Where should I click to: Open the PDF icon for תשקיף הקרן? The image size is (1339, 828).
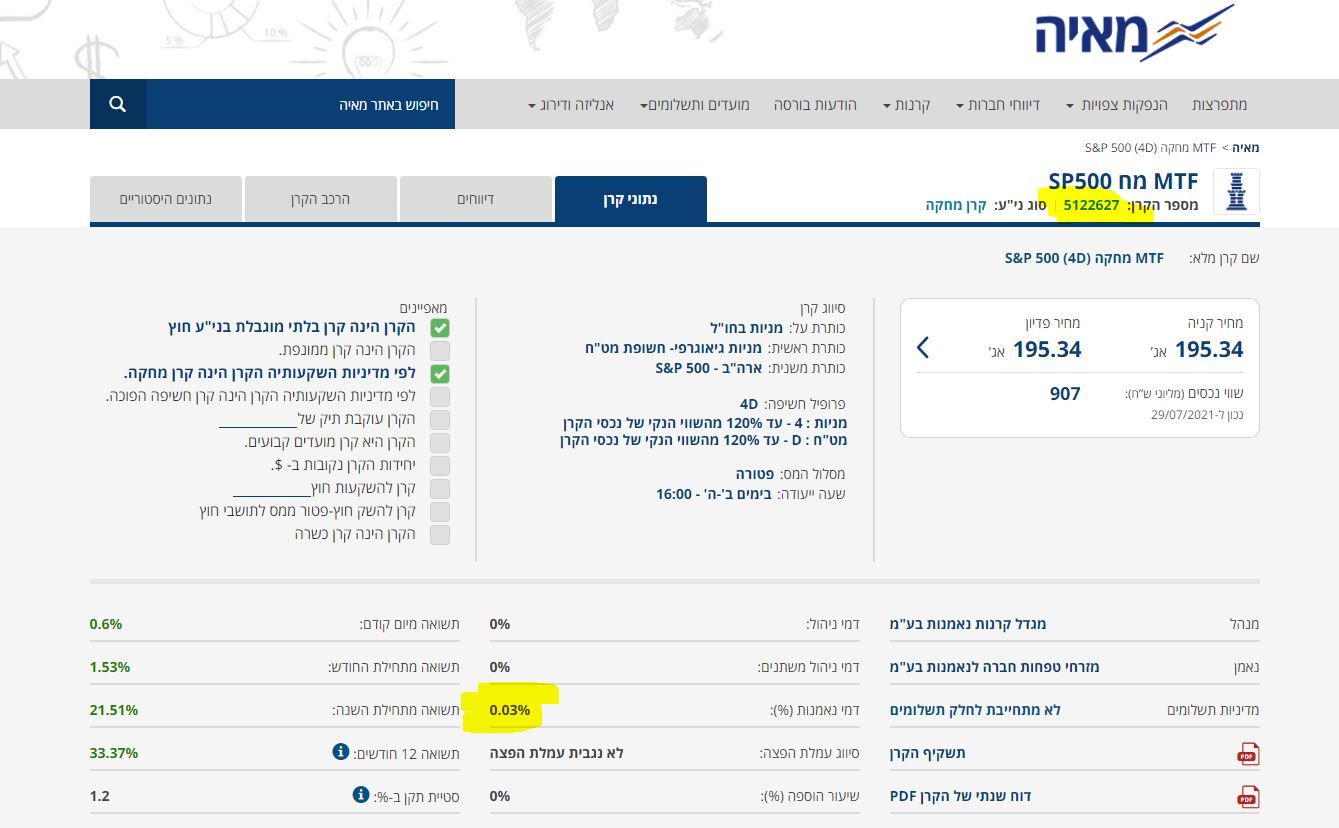1248,754
